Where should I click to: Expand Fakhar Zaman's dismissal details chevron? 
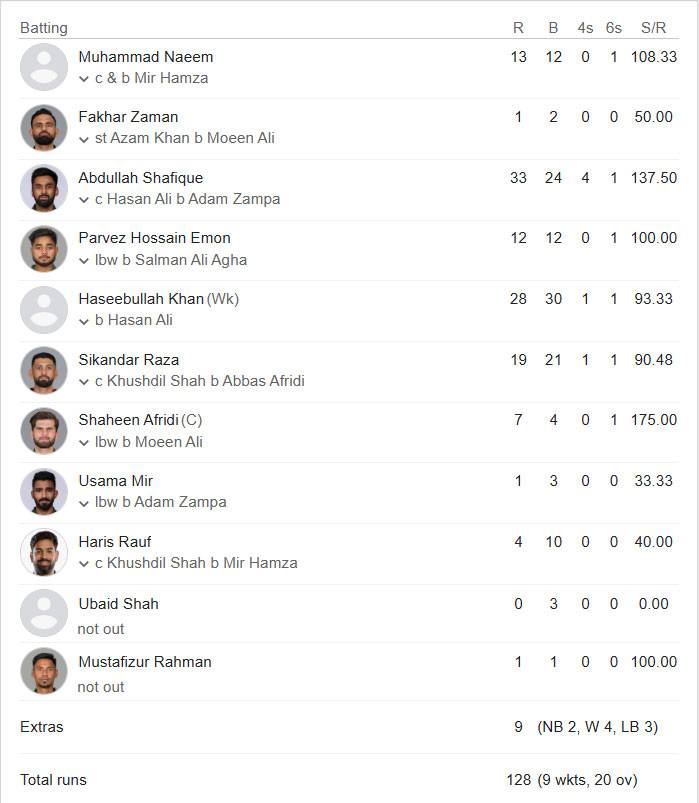(x=84, y=139)
